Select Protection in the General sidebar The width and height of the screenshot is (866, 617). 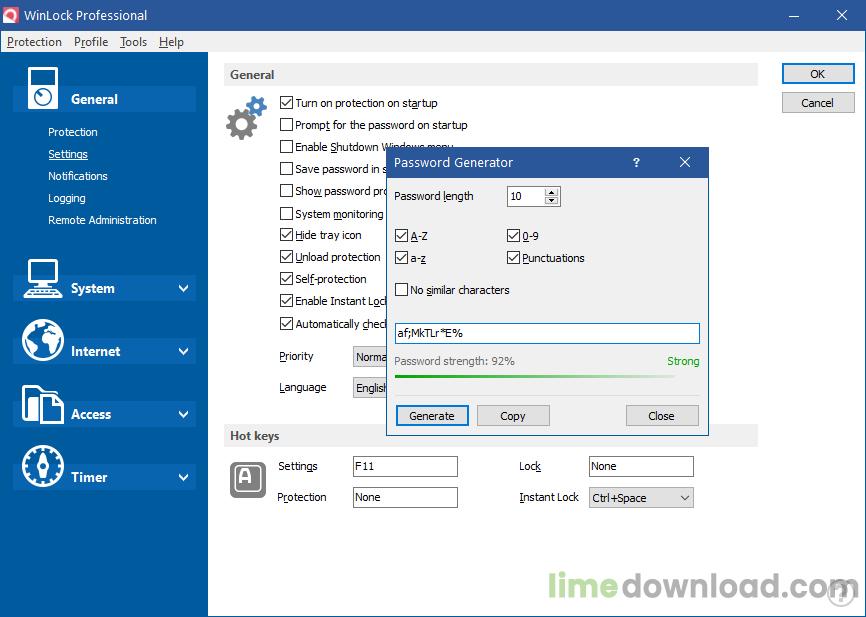coord(73,132)
